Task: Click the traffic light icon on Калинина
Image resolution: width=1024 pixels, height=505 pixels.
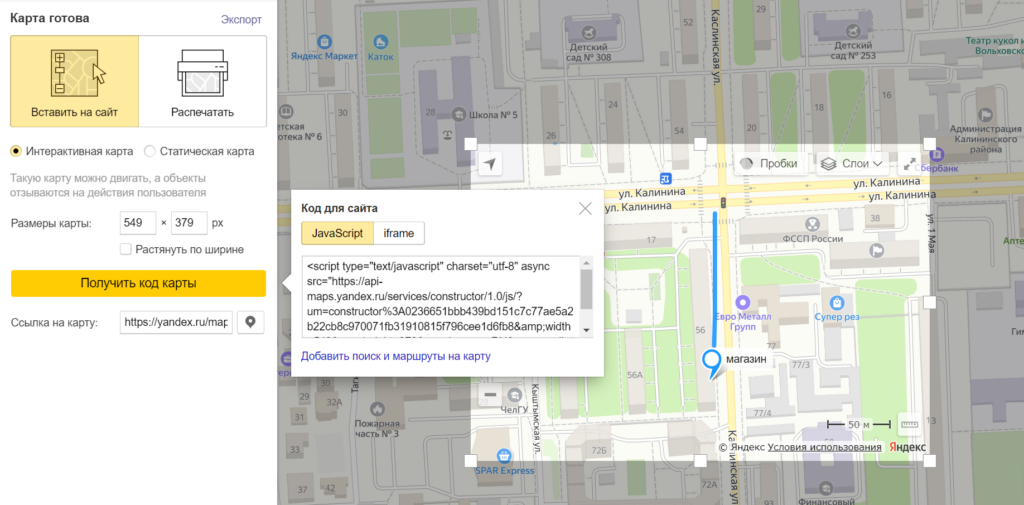Action: click(x=722, y=203)
